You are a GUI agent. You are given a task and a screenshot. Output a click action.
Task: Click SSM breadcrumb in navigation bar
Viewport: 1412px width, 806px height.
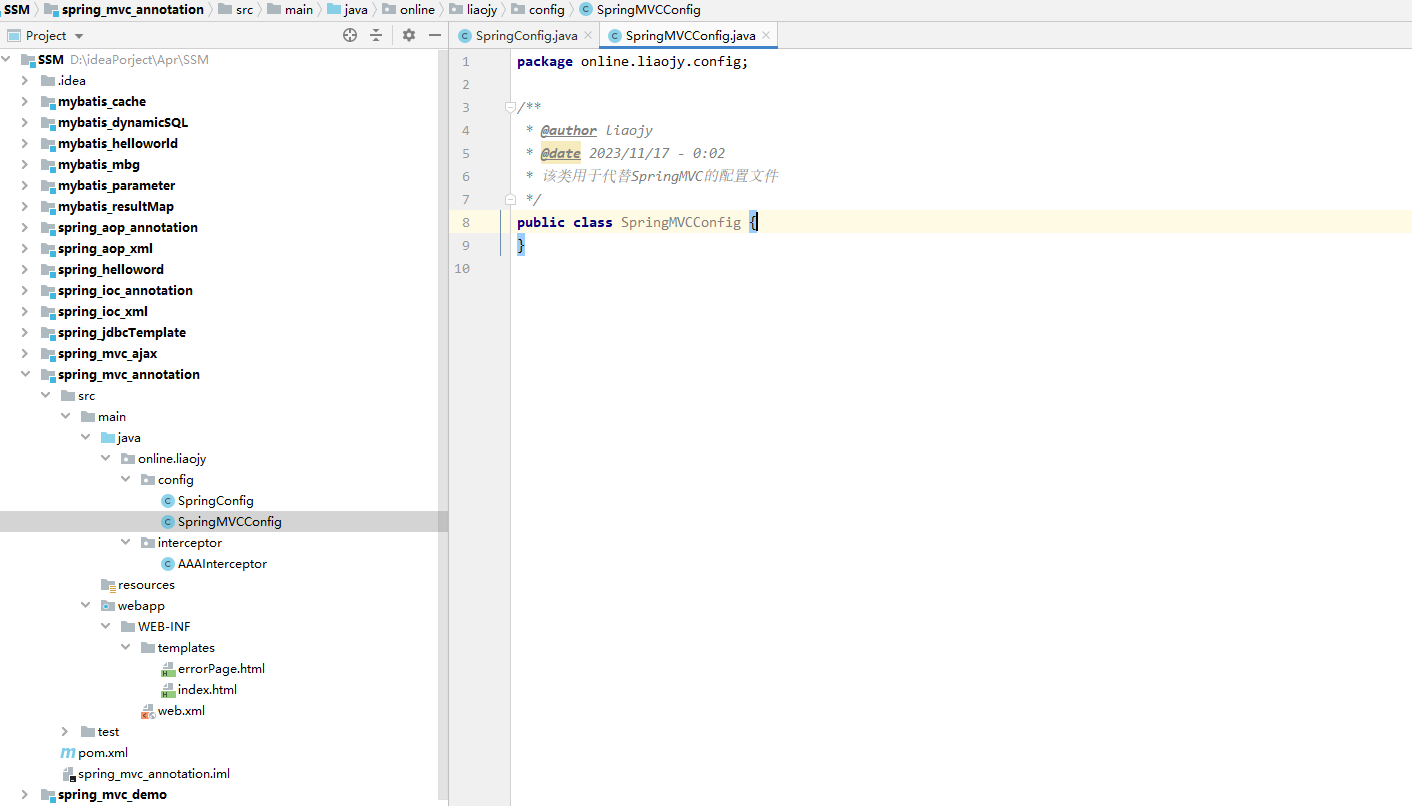pos(16,9)
